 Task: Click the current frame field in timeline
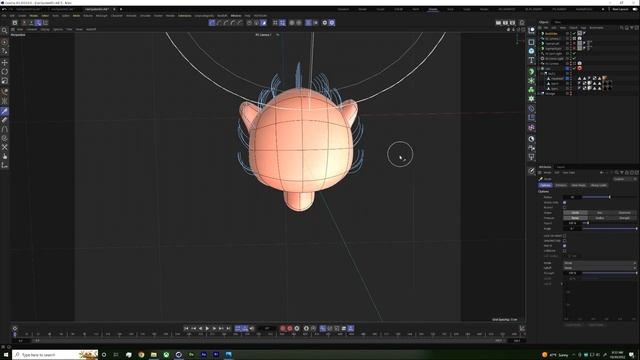coord(267,328)
